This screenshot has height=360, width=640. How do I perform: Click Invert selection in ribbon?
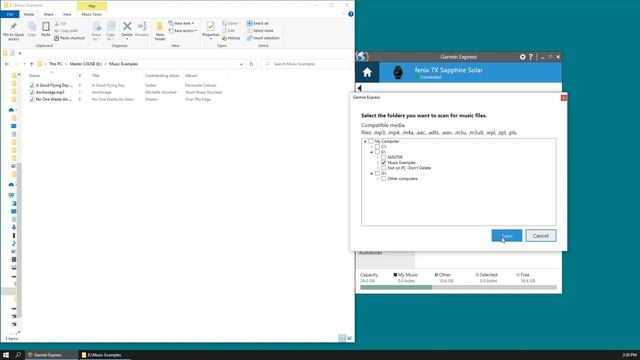click(x=263, y=38)
